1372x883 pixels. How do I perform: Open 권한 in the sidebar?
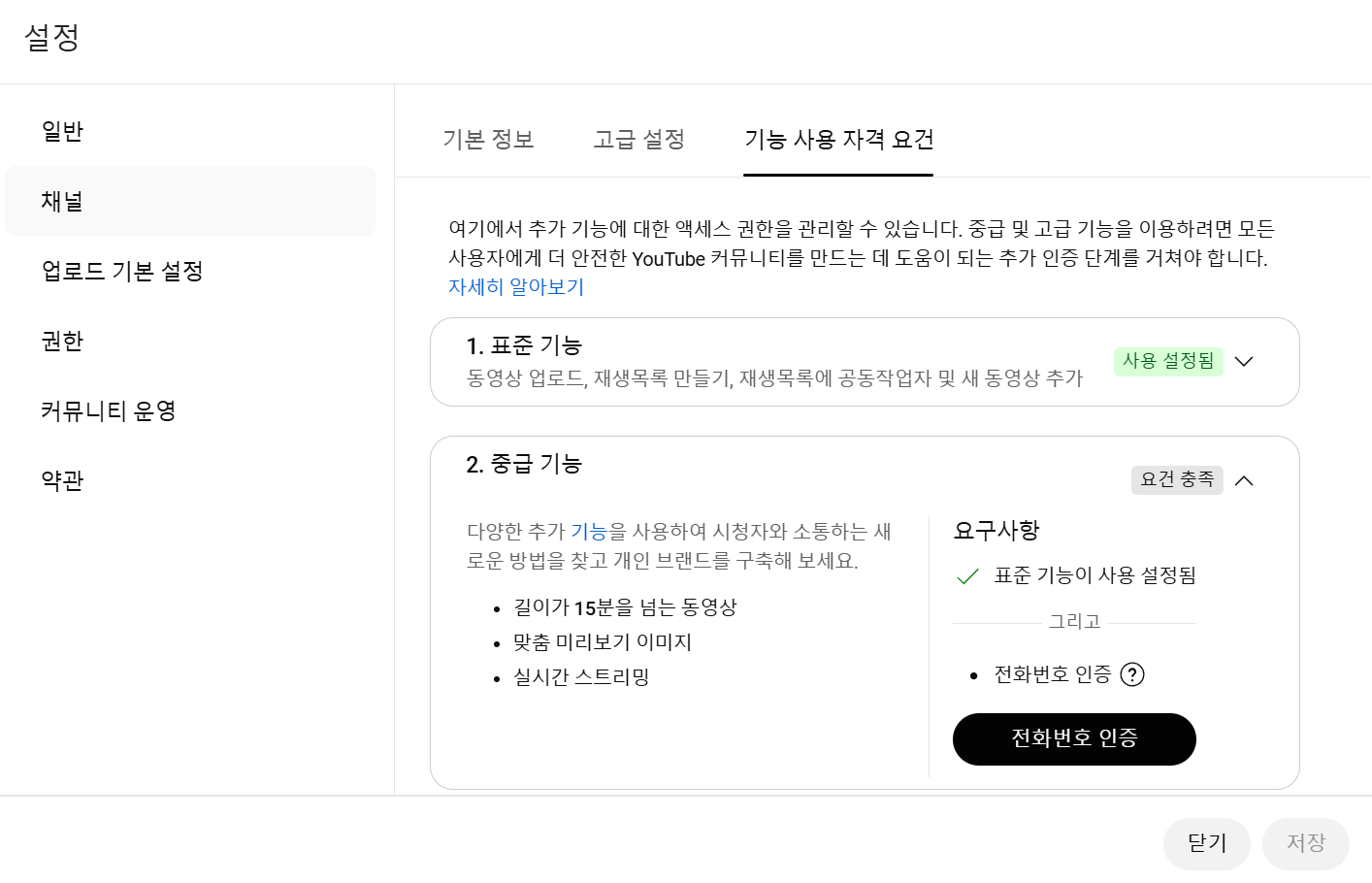point(190,341)
